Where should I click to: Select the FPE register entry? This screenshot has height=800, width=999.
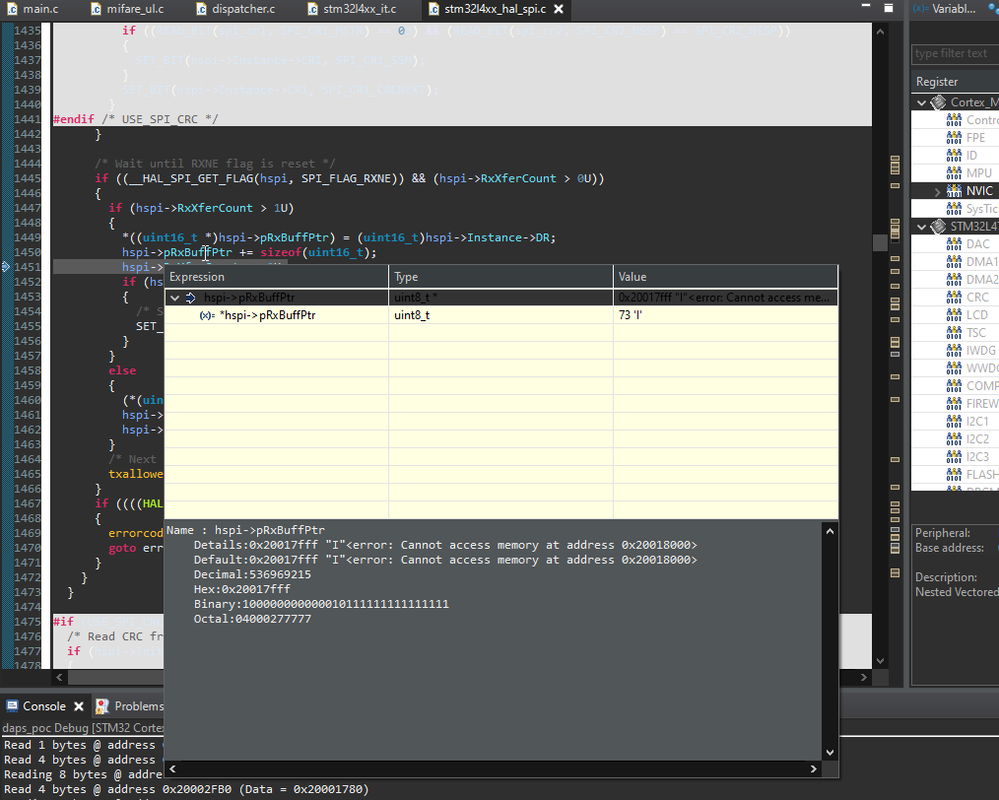point(975,138)
